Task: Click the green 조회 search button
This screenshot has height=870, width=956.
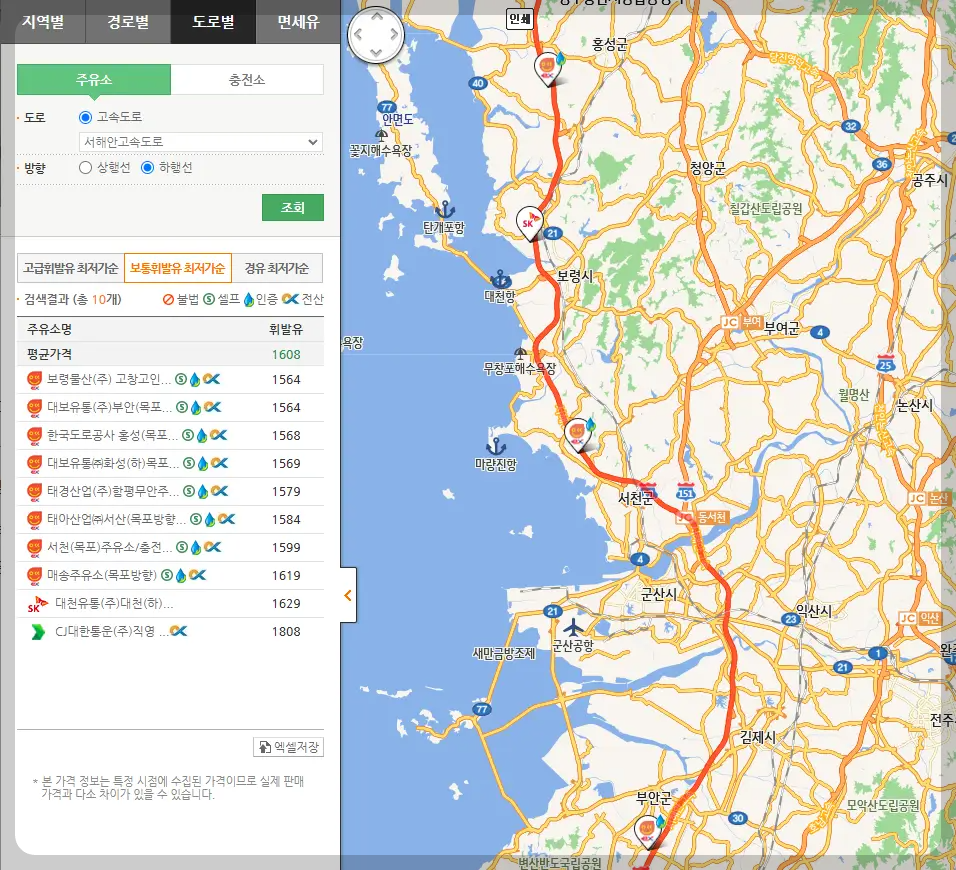Action: pyautogui.click(x=293, y=207)
